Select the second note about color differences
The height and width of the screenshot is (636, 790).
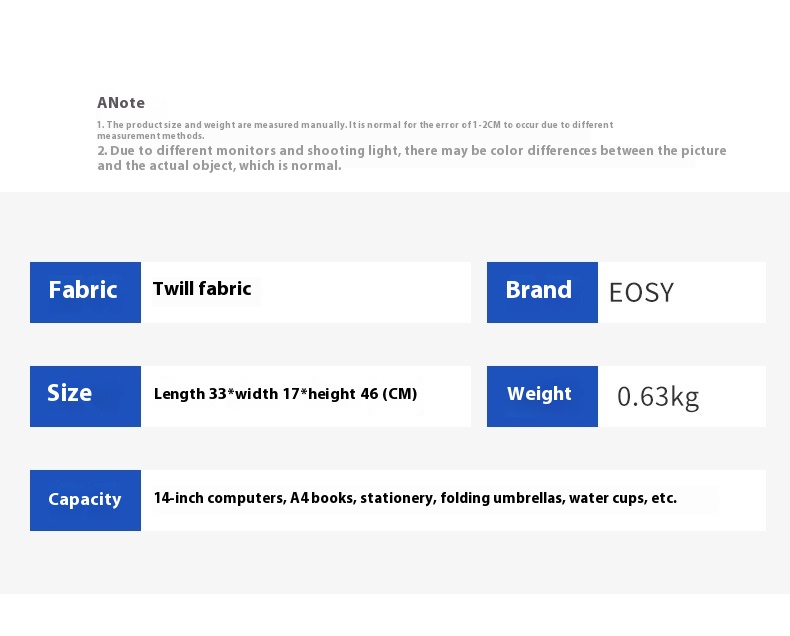412,158
